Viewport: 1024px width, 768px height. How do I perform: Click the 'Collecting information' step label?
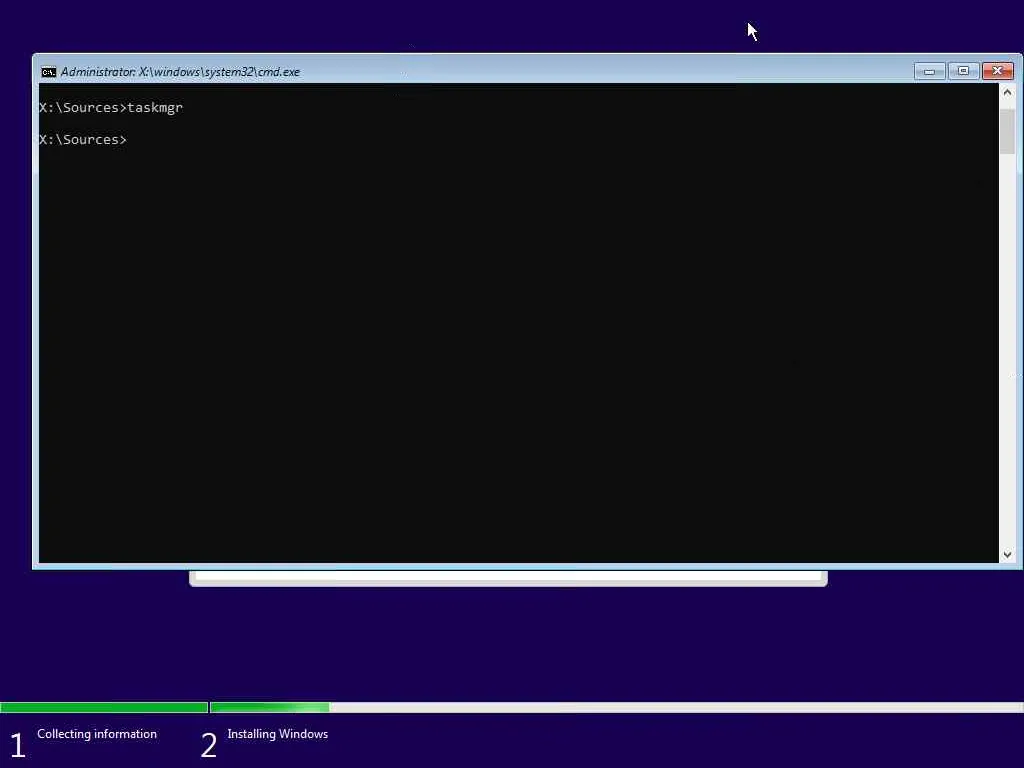point(97,734)
